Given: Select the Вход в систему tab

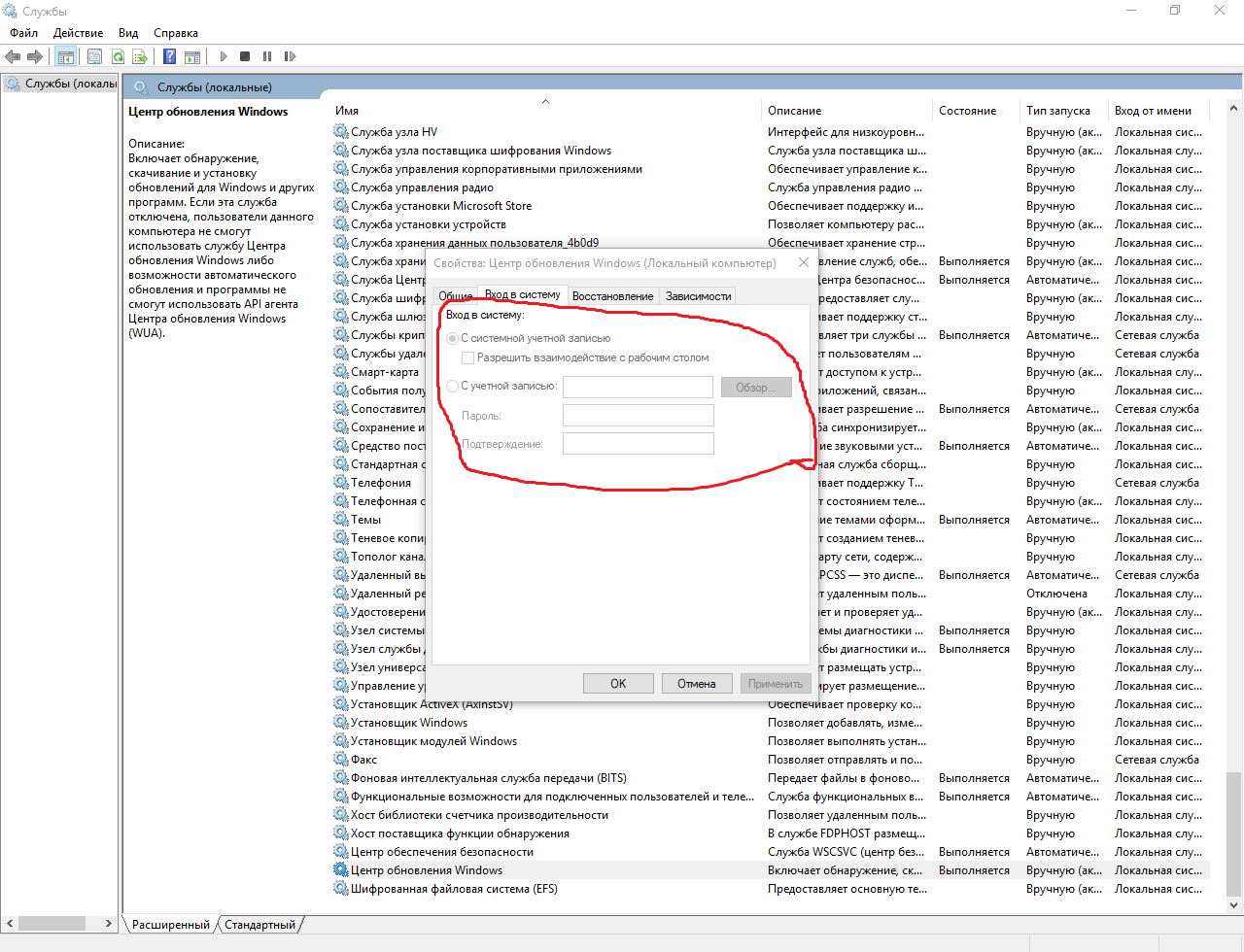Looking at the screenshot, I should pyautogui.click(x=523, y=294).
